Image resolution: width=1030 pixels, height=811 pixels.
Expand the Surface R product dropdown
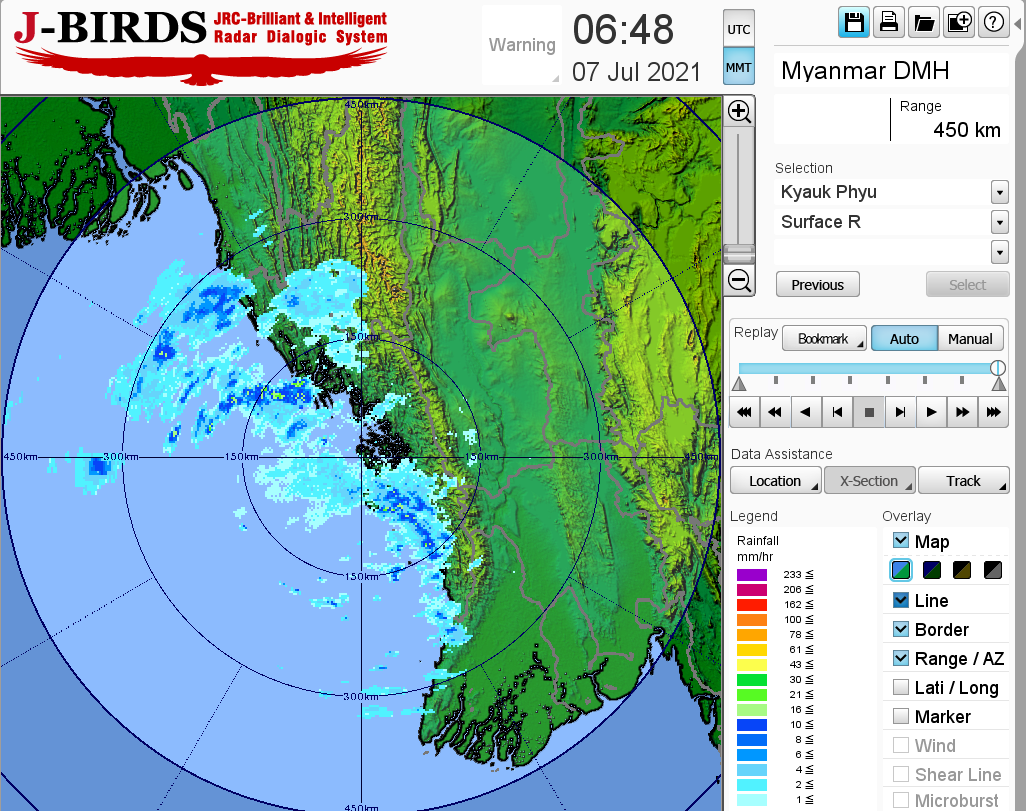(x=999, y=222)
